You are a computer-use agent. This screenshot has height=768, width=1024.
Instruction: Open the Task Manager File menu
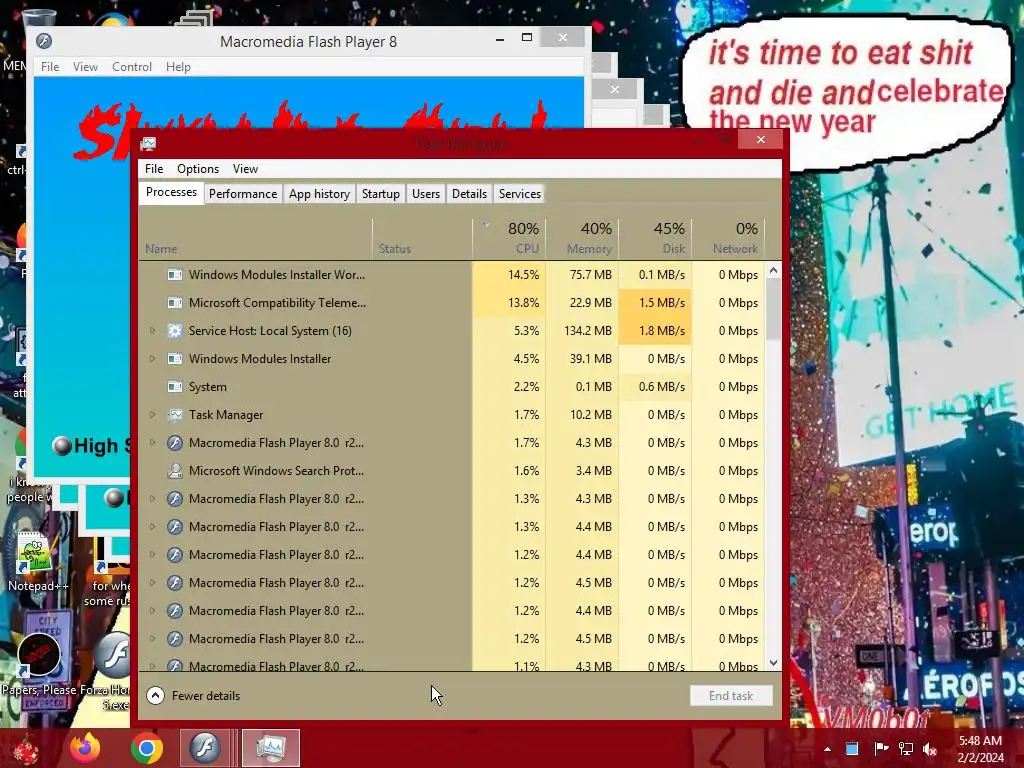(x=154, y=168)
